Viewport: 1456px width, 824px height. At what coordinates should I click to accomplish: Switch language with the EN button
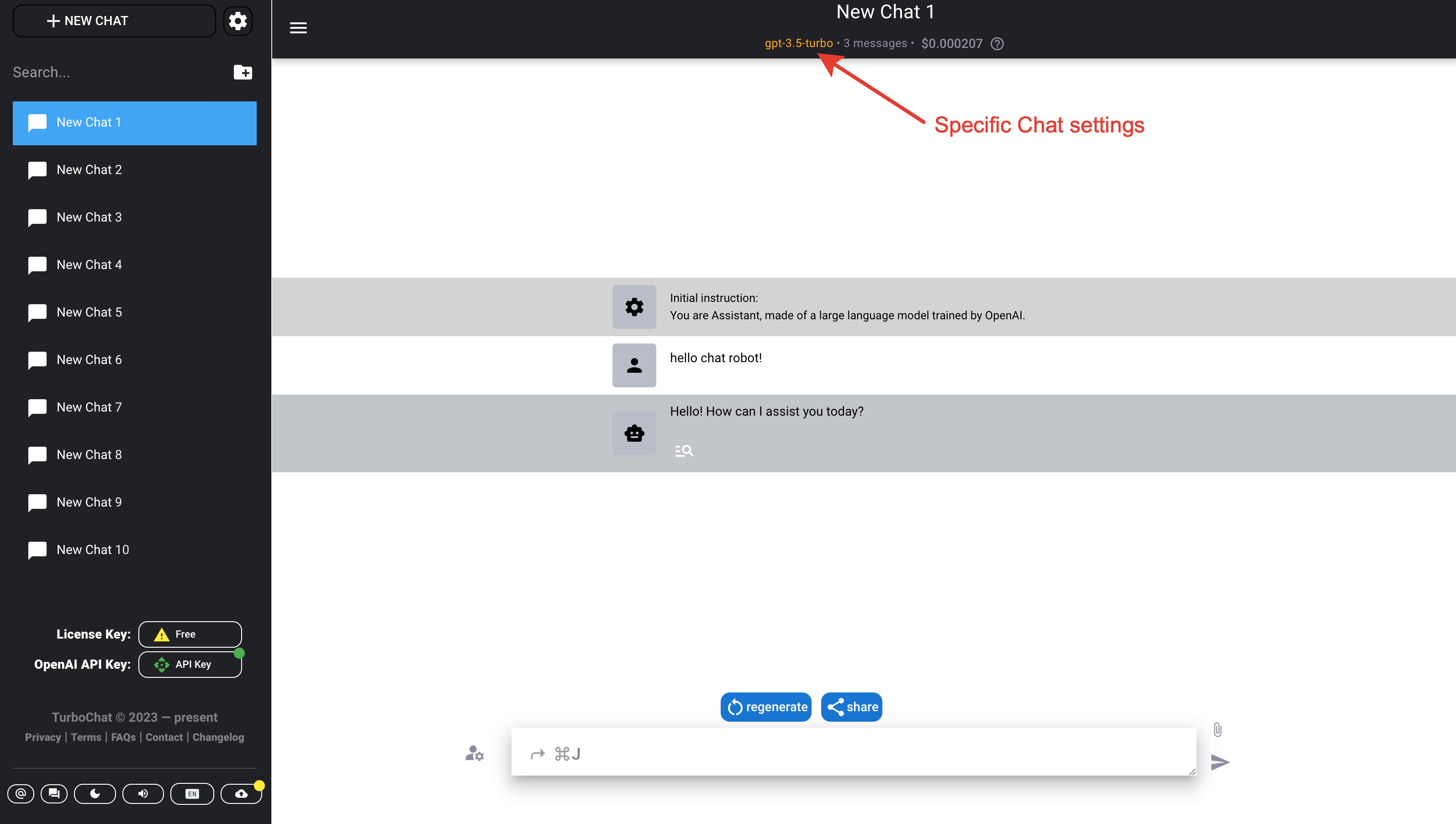point(192,793)
